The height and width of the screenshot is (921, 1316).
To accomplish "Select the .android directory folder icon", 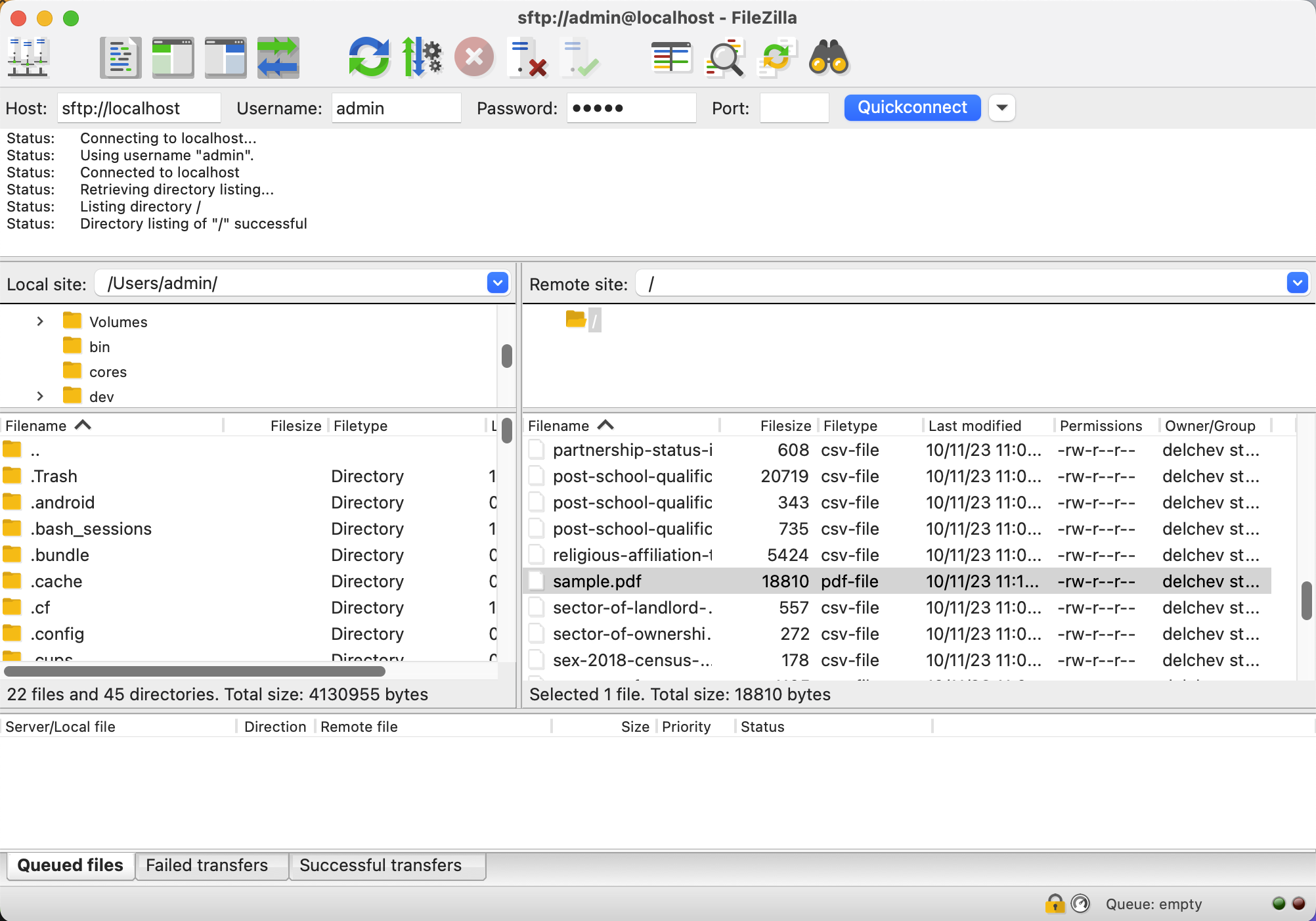I will coord(12,502).
